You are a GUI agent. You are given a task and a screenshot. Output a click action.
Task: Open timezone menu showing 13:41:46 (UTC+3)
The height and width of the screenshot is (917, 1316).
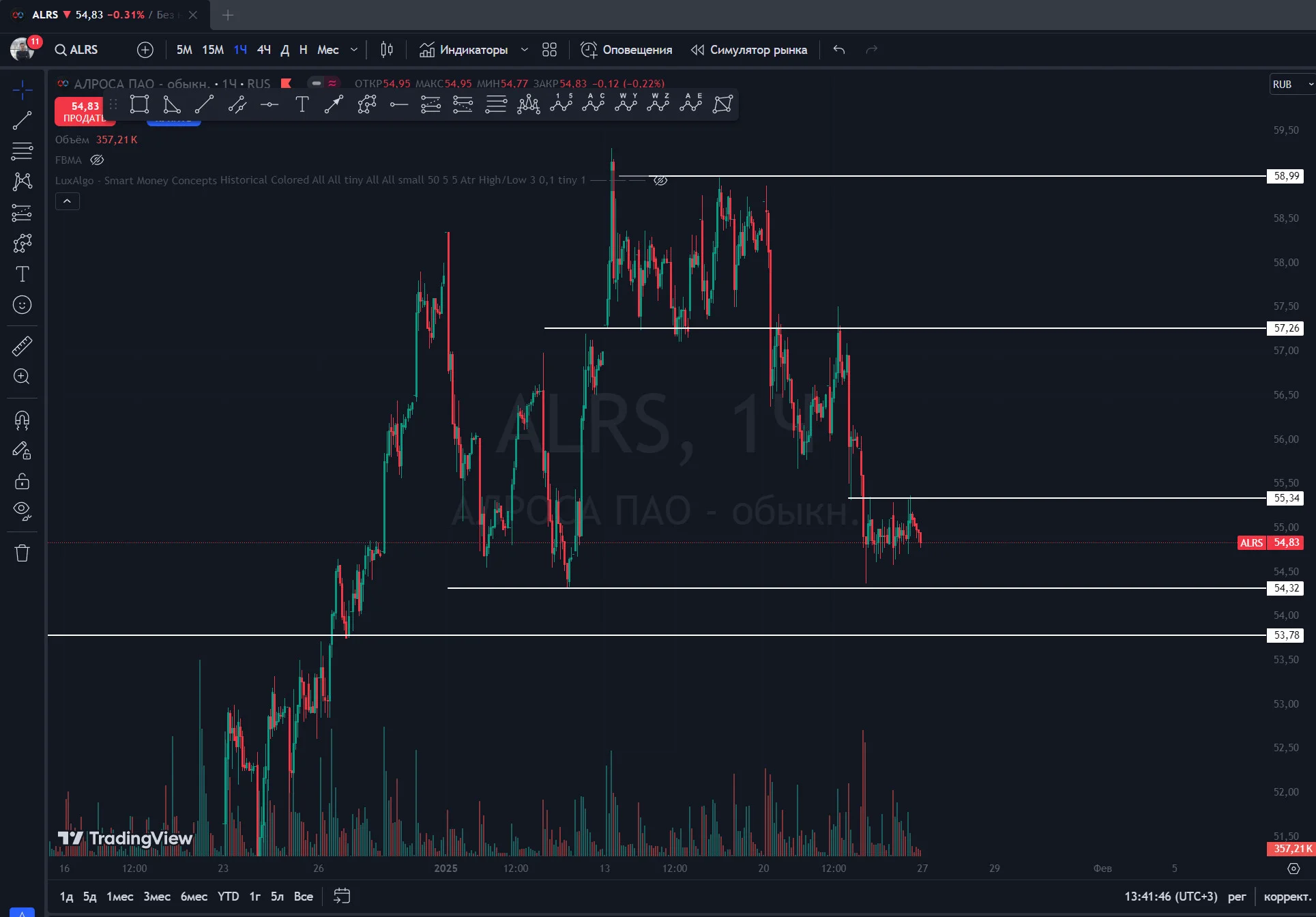point(1171,897)
